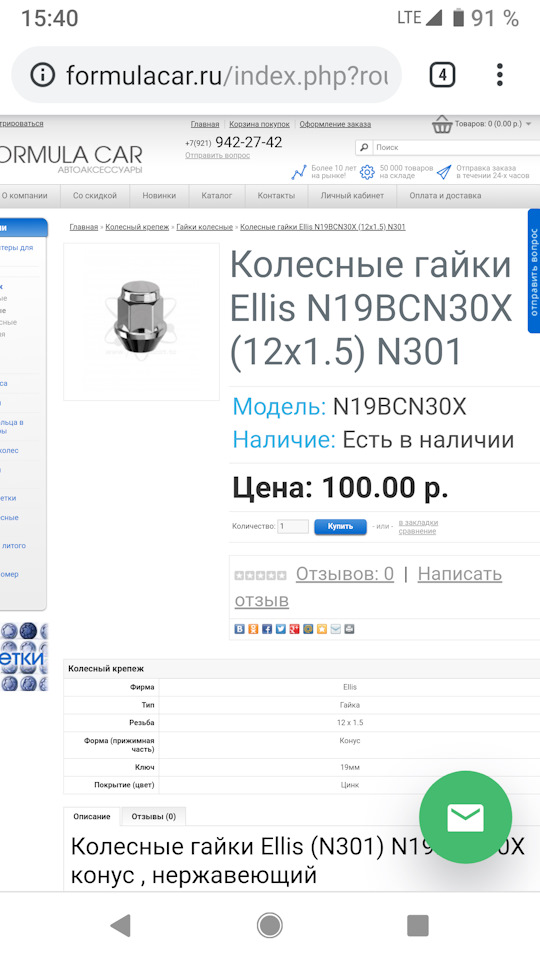Expand the cart dropdown arrow
This screenshot has width=540, height=960.
click(x=528, y=124)
